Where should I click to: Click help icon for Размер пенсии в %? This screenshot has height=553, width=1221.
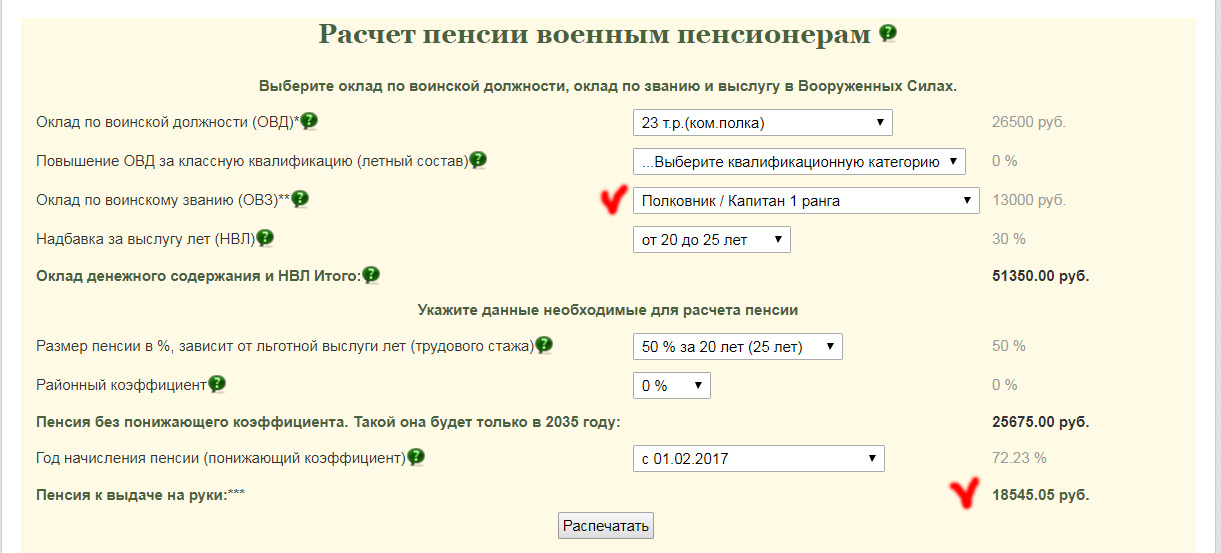[x=544, y=345]
